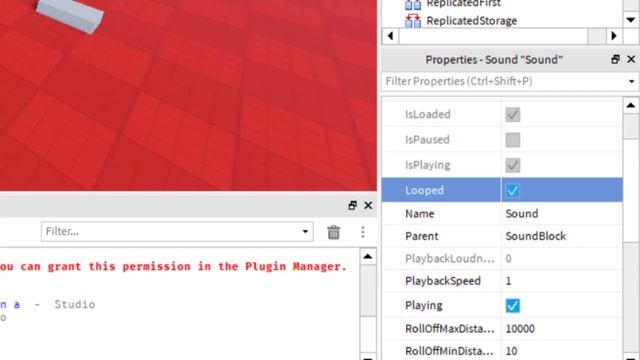Select the RollOffMinDistance property label

[449, 351]
